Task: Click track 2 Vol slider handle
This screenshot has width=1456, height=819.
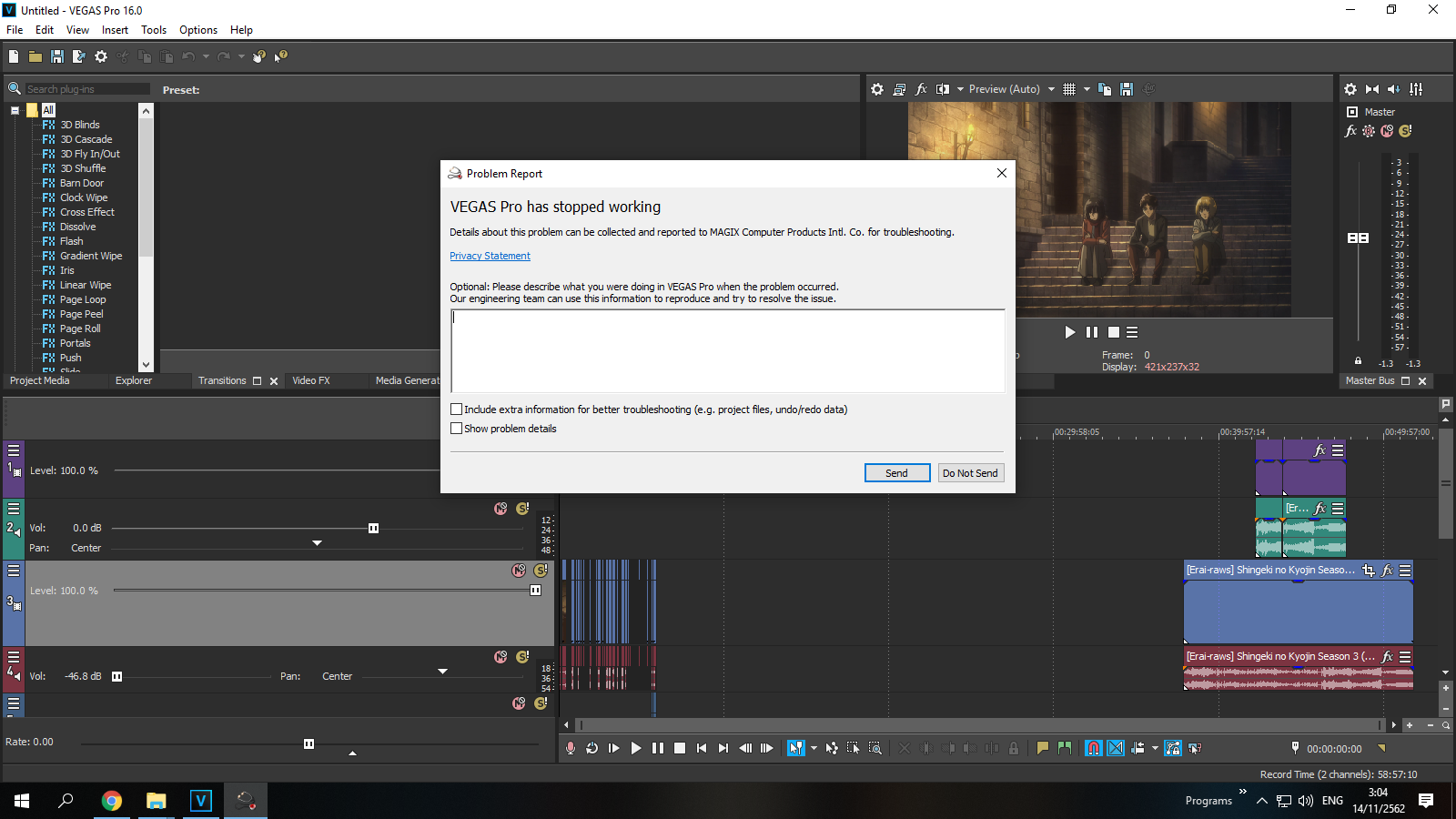Action: click(373, 528)
